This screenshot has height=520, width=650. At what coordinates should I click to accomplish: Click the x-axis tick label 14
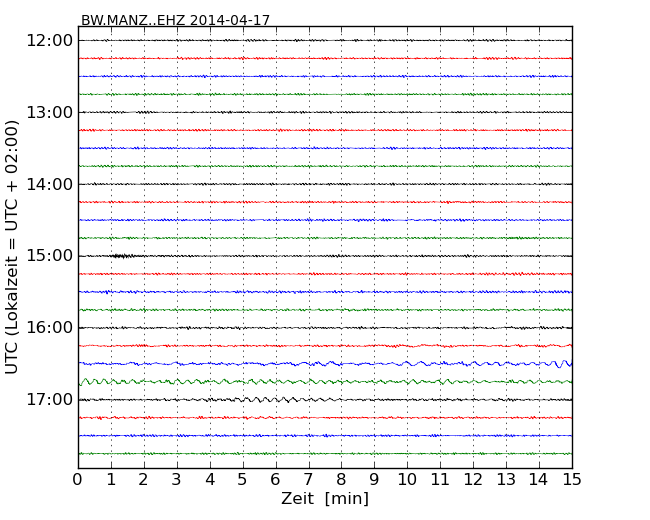[x=539, y=480]
